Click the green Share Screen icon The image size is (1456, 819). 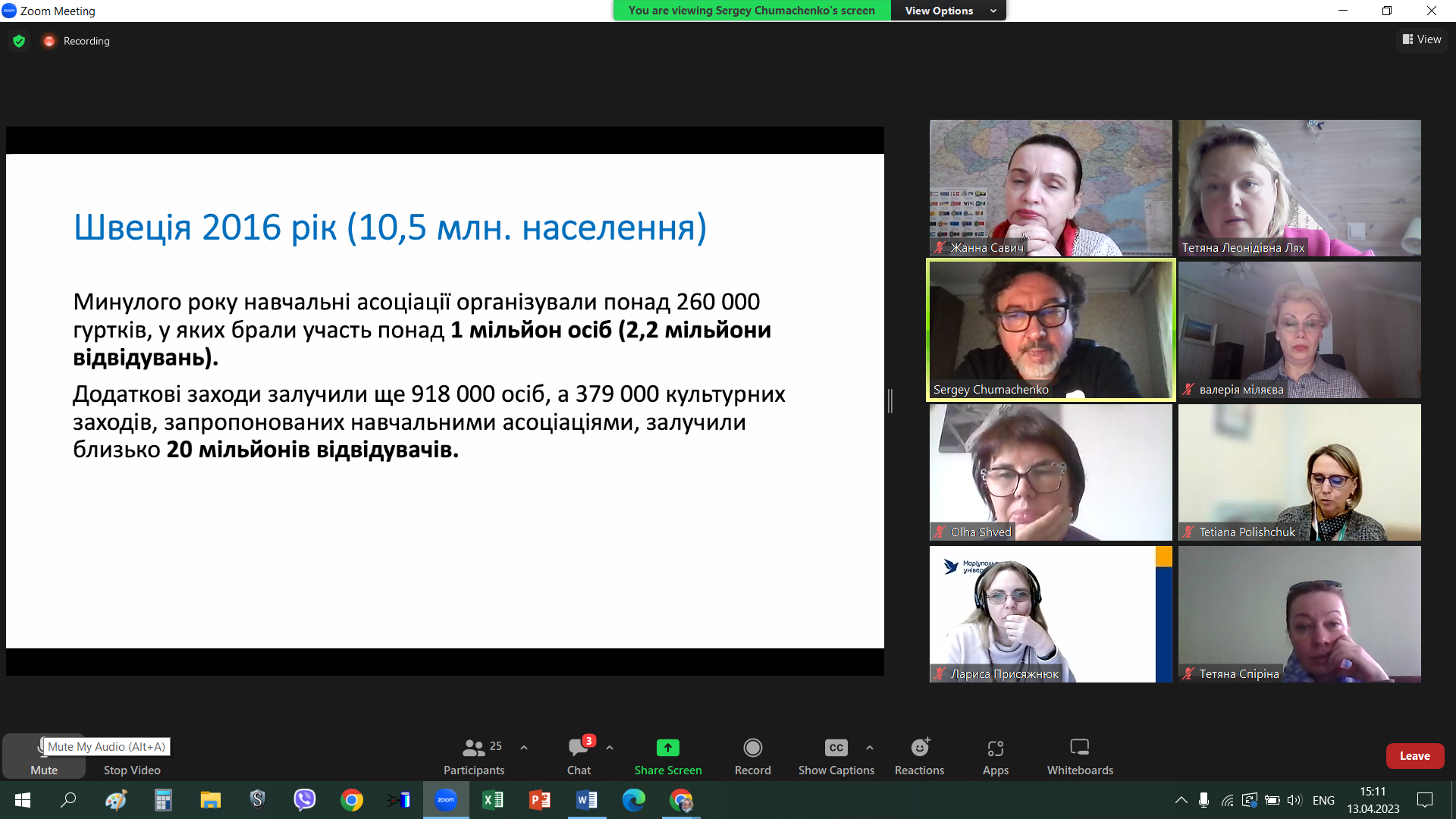click(667, 748)
